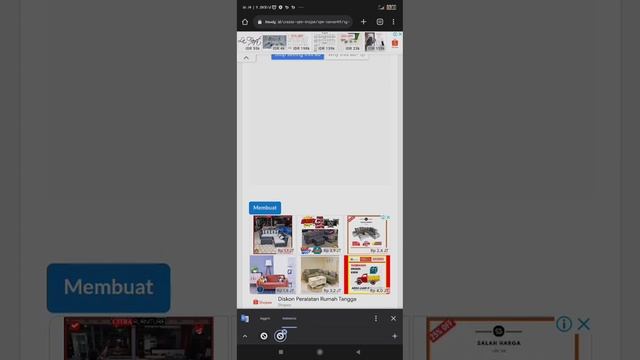Click the large blue X beside the ad info icon
This screenshot has height=360, width=640.
pyautogui.click(x=584, y=324)
